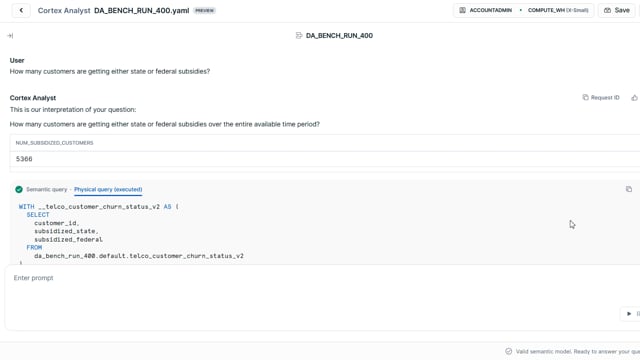Save the semantic model file
The width and height of the screenshot is (640, 360).
click(x=617, y=10)
